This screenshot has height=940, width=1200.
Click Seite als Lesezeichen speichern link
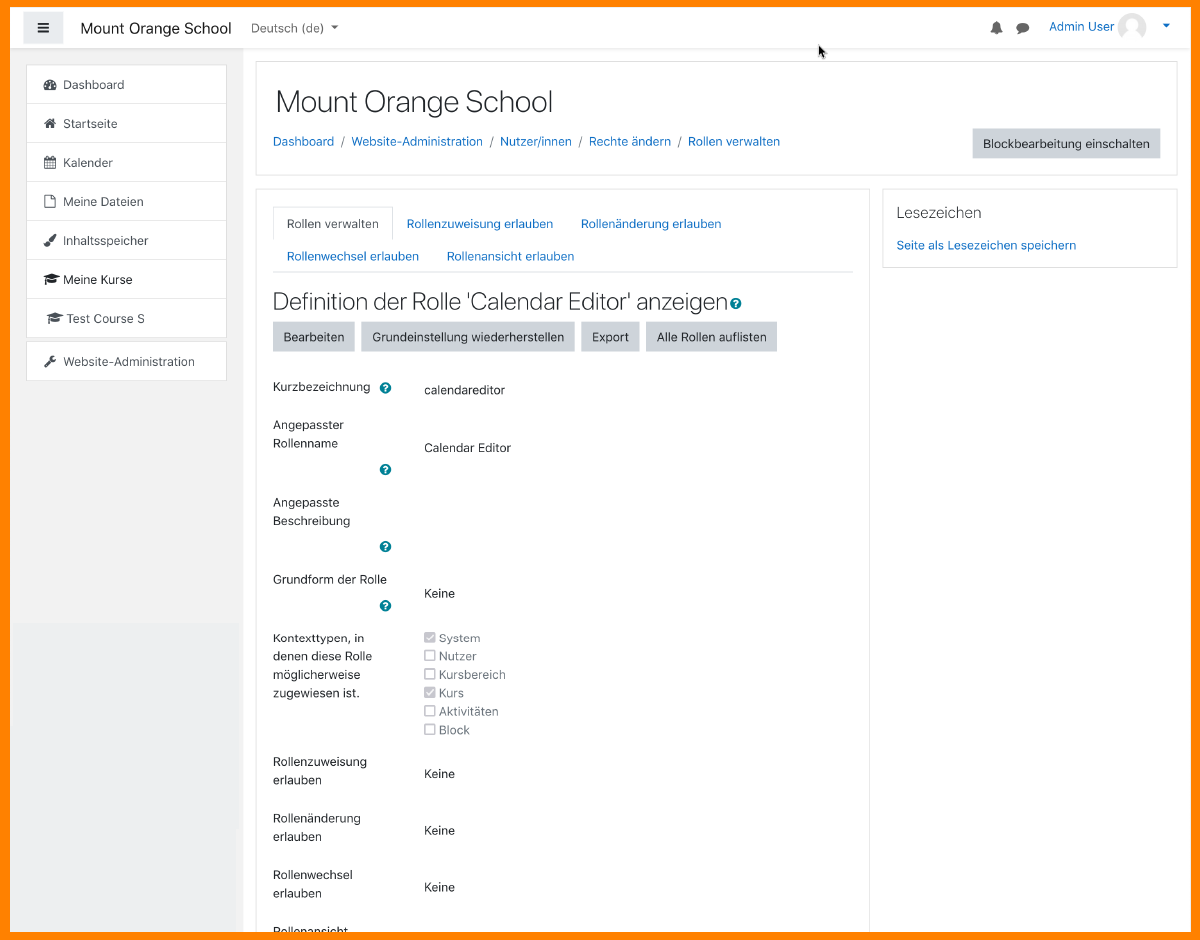(986, 245)
